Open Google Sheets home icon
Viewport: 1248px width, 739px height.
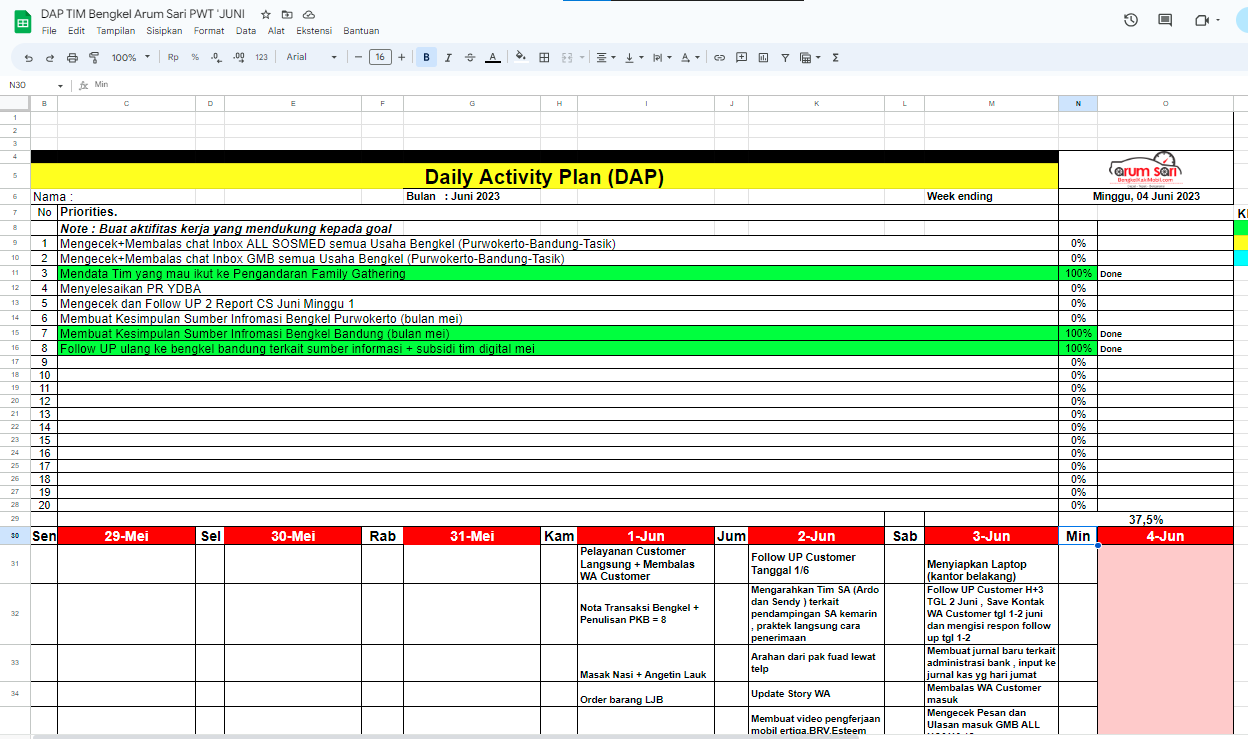[x=22, y=21]
